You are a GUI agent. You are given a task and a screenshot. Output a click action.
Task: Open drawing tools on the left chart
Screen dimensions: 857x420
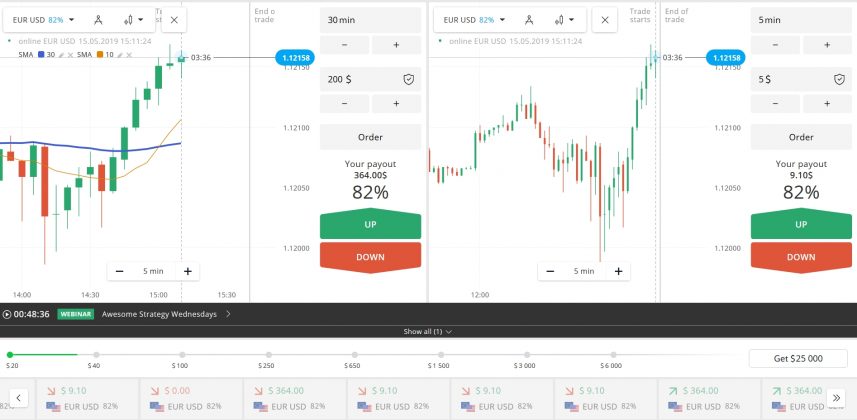click(97, 19)
